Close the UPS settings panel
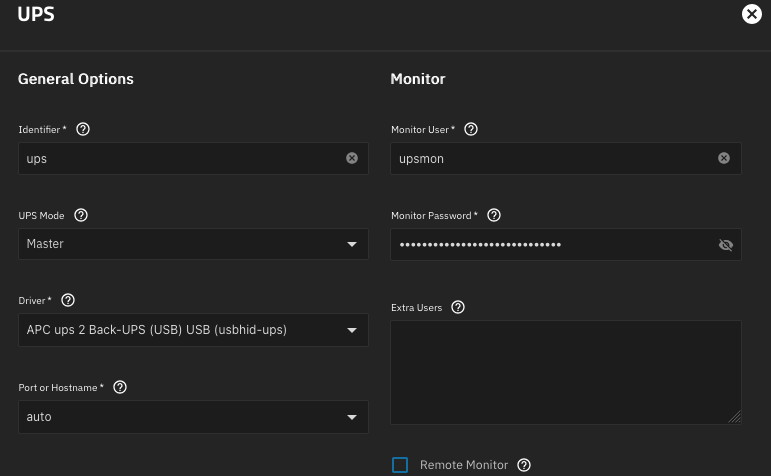The width and height of the screenshot is (771, 476). (x=751, y=14)
